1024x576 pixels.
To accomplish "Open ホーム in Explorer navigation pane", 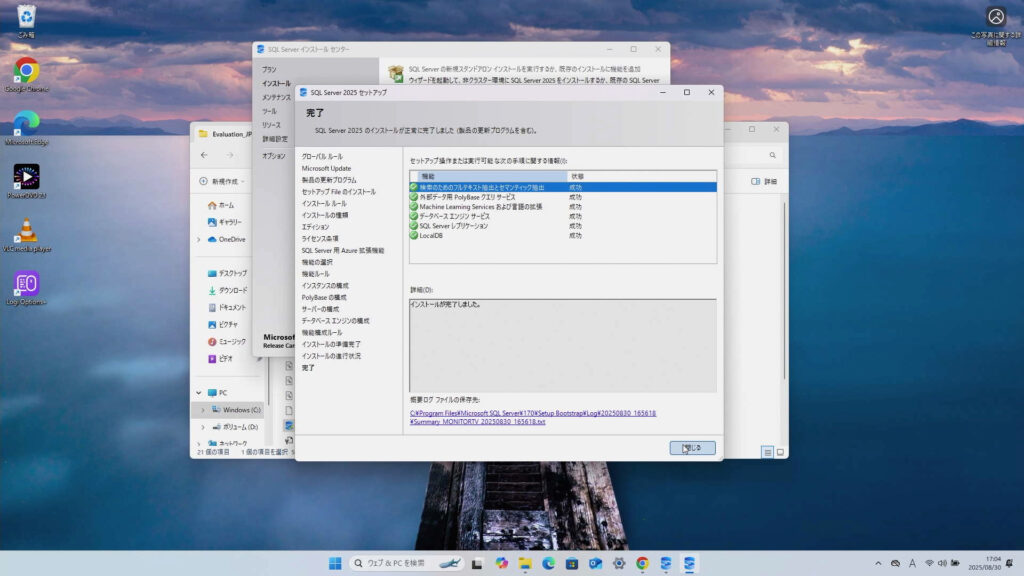I will (x=221, y=206).
